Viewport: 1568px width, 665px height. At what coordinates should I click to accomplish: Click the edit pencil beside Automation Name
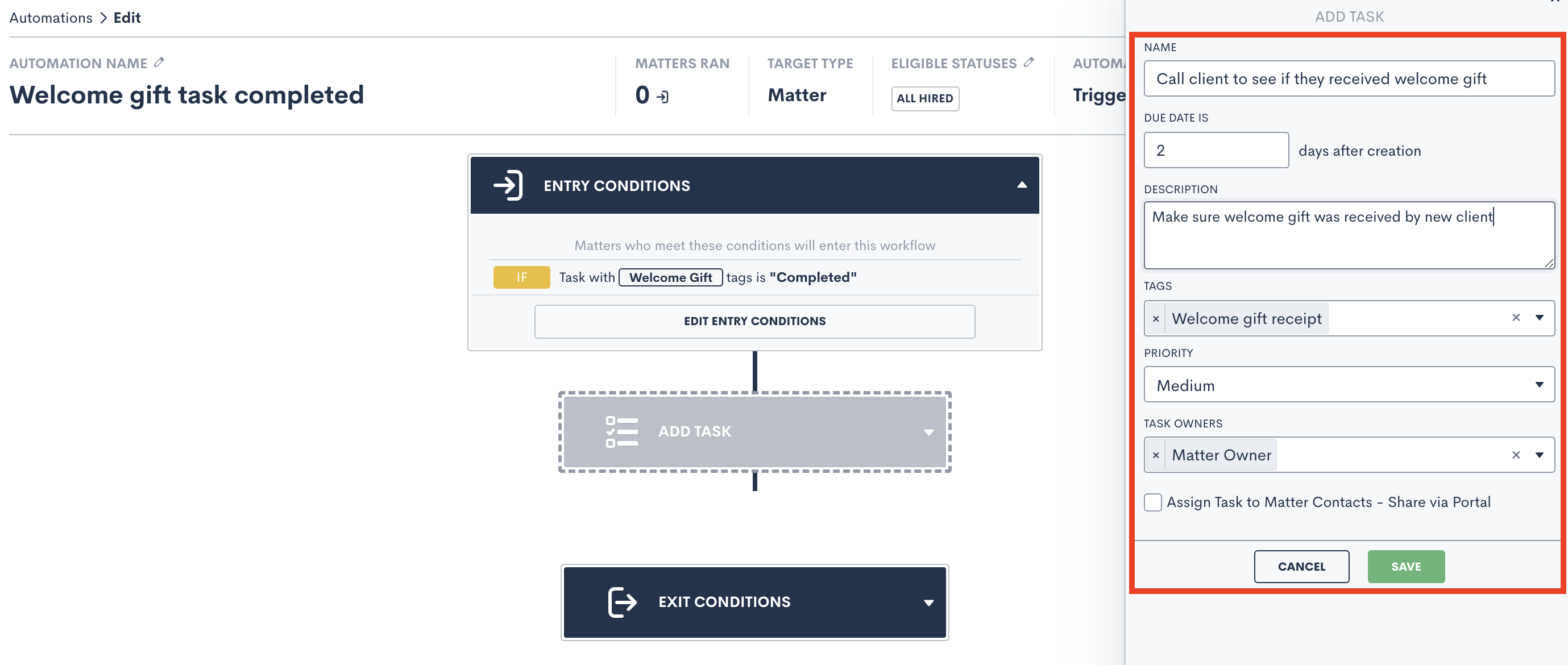159,63
